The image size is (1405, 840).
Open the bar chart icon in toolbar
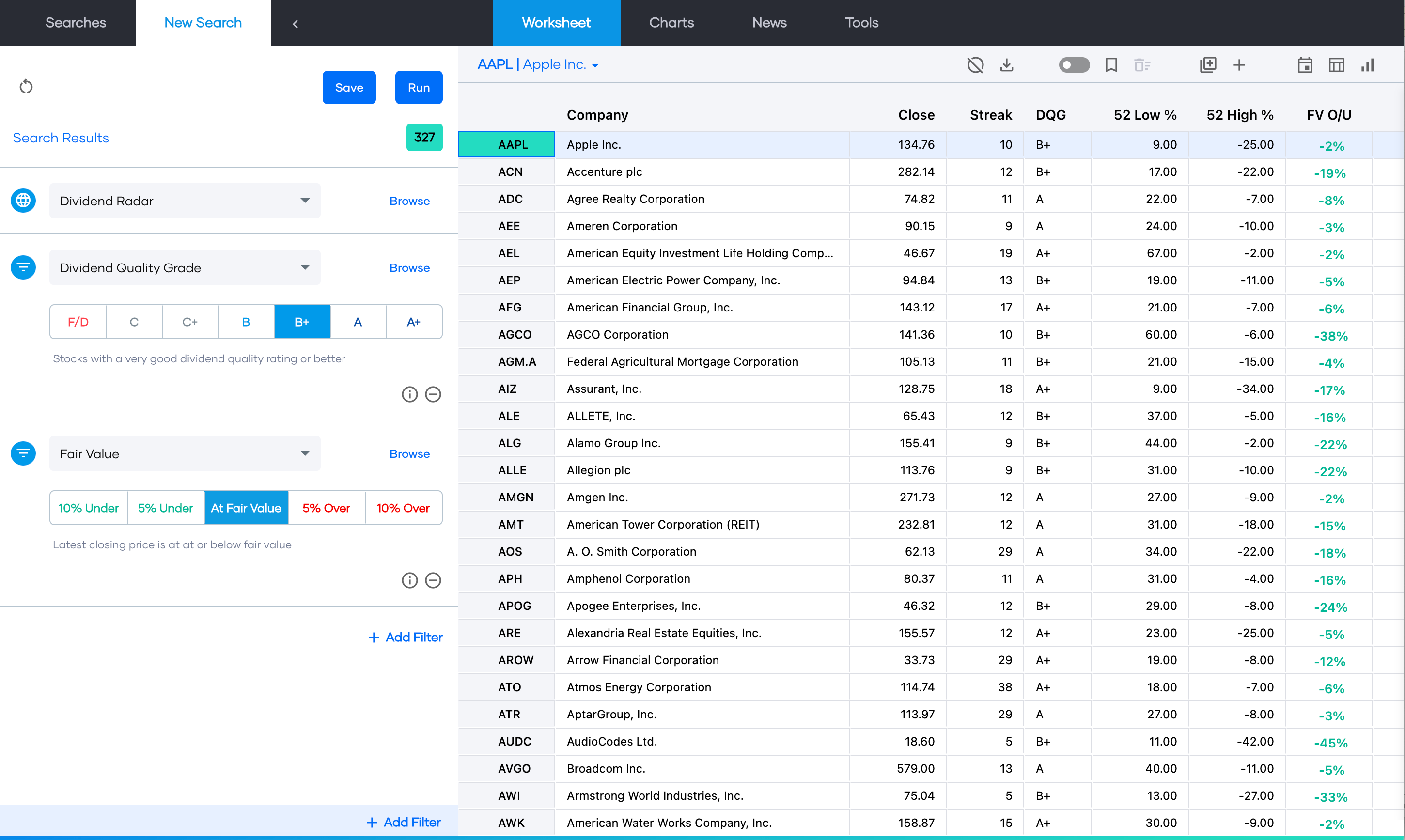click(1368, 65)
